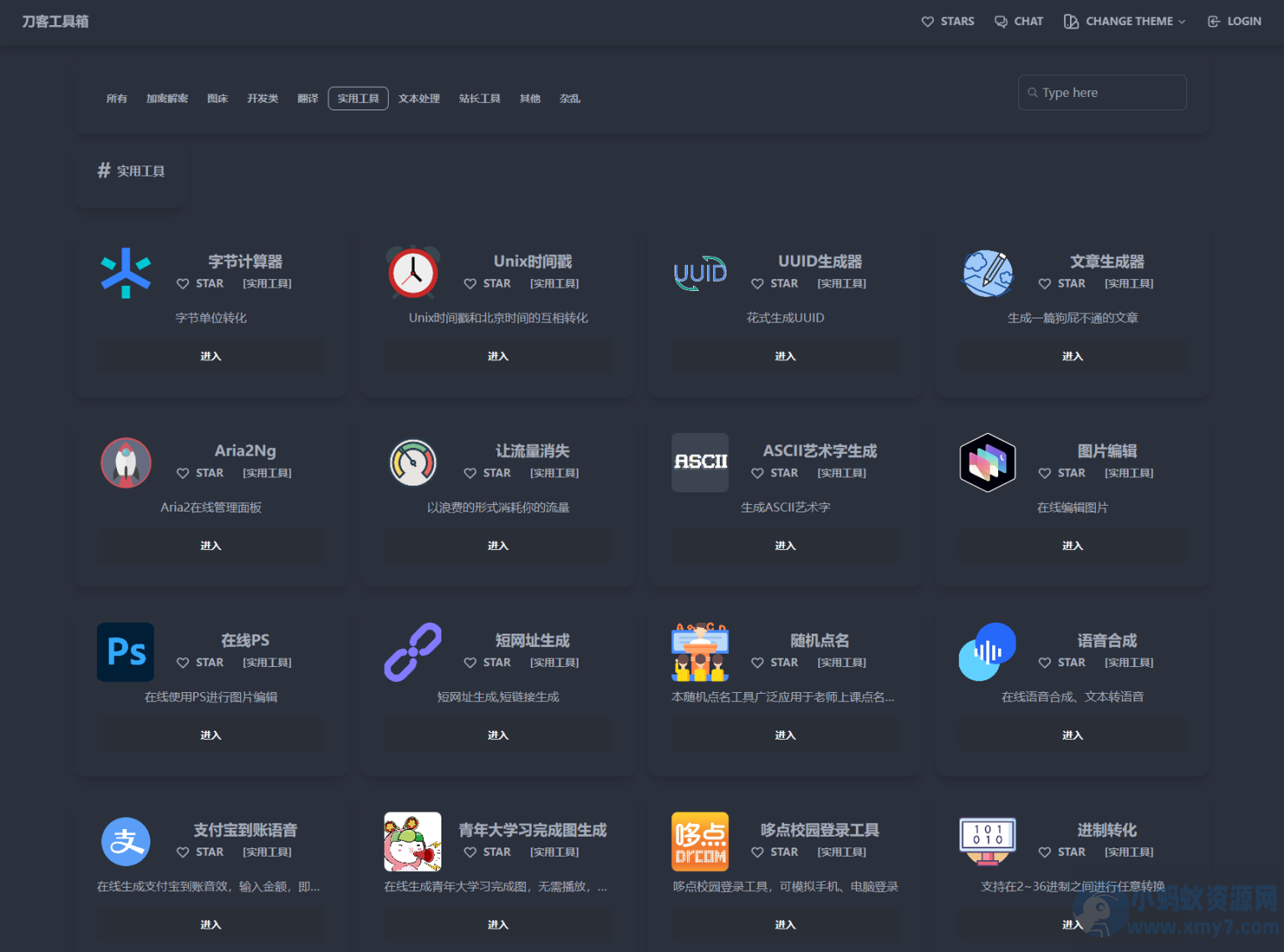The height and width of the screenshot is (952, 1284).
Task: Star the 随机点名 tool
Action: coord(775,663)
